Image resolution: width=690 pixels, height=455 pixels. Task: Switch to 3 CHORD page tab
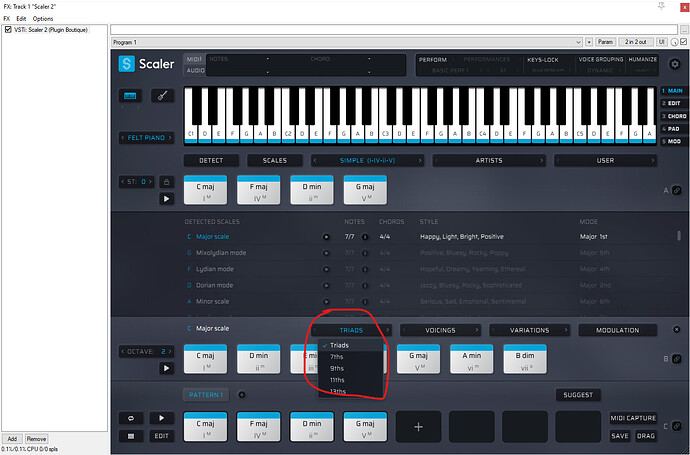(674, 116)
